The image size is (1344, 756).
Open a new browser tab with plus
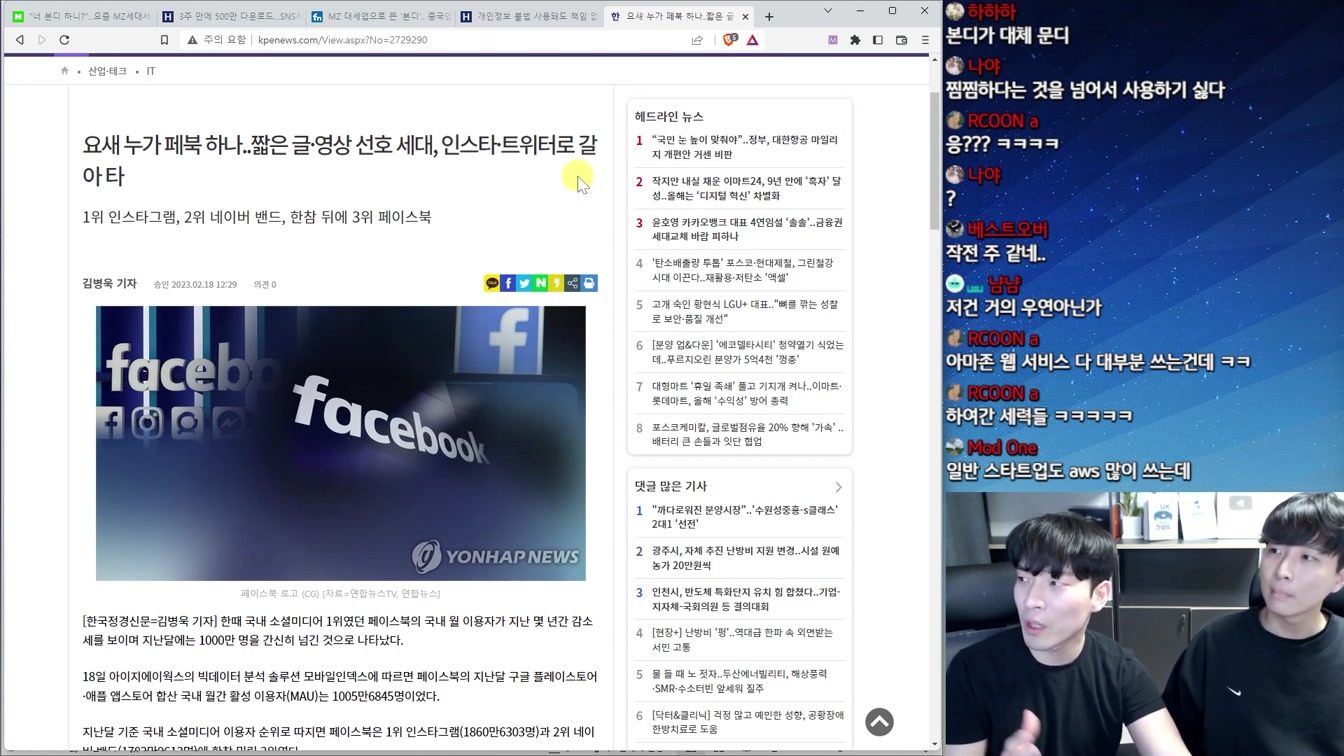[x=769, y=16]
